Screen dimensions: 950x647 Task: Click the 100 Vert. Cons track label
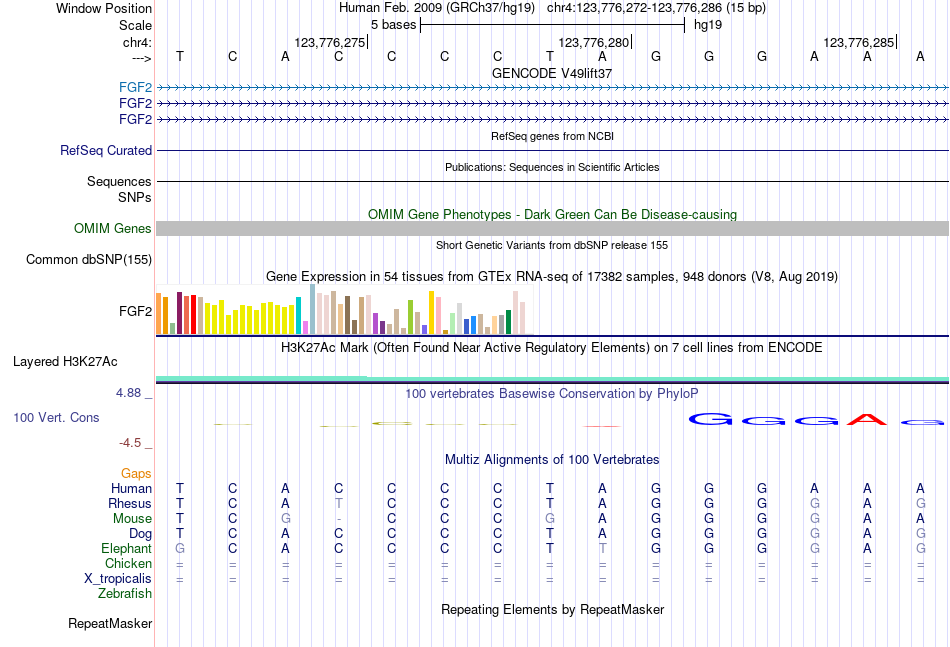56,417
